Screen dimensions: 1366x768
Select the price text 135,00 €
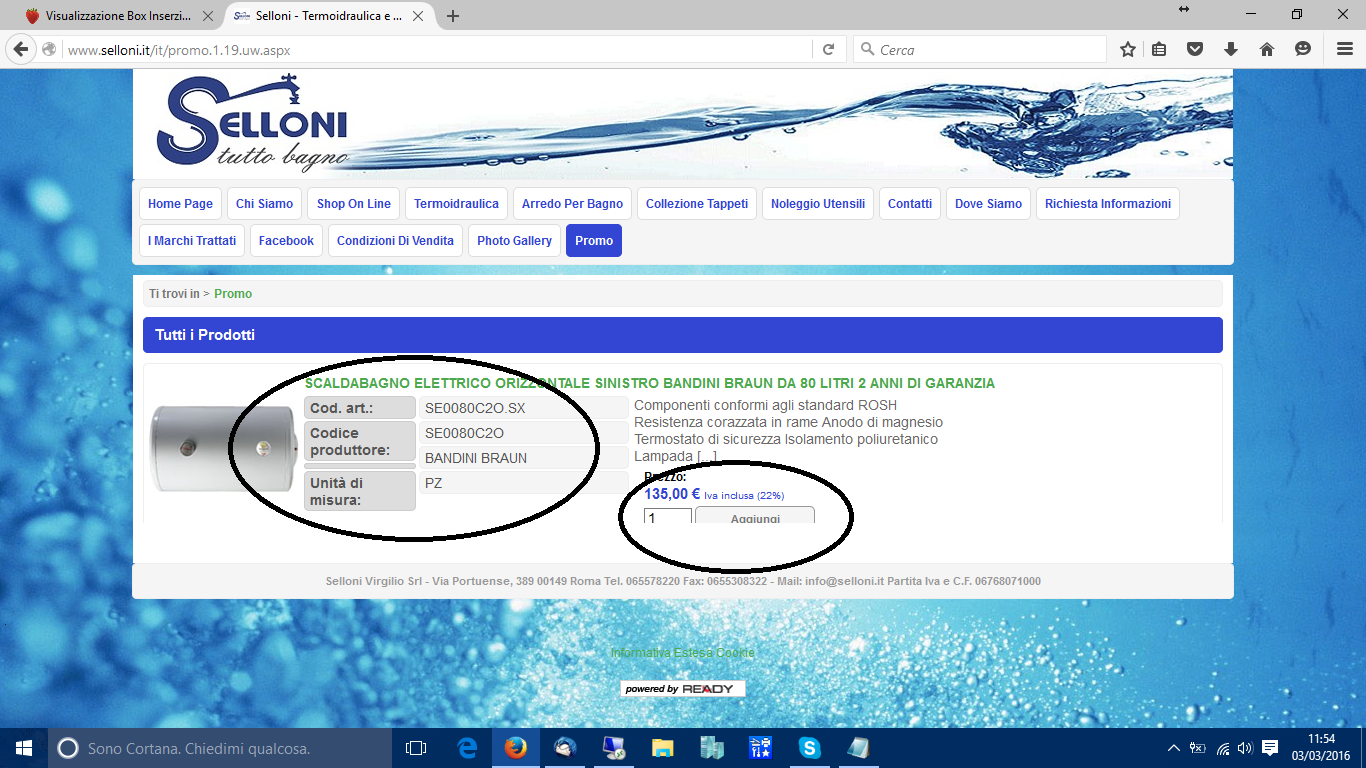(x=672, y=494)
